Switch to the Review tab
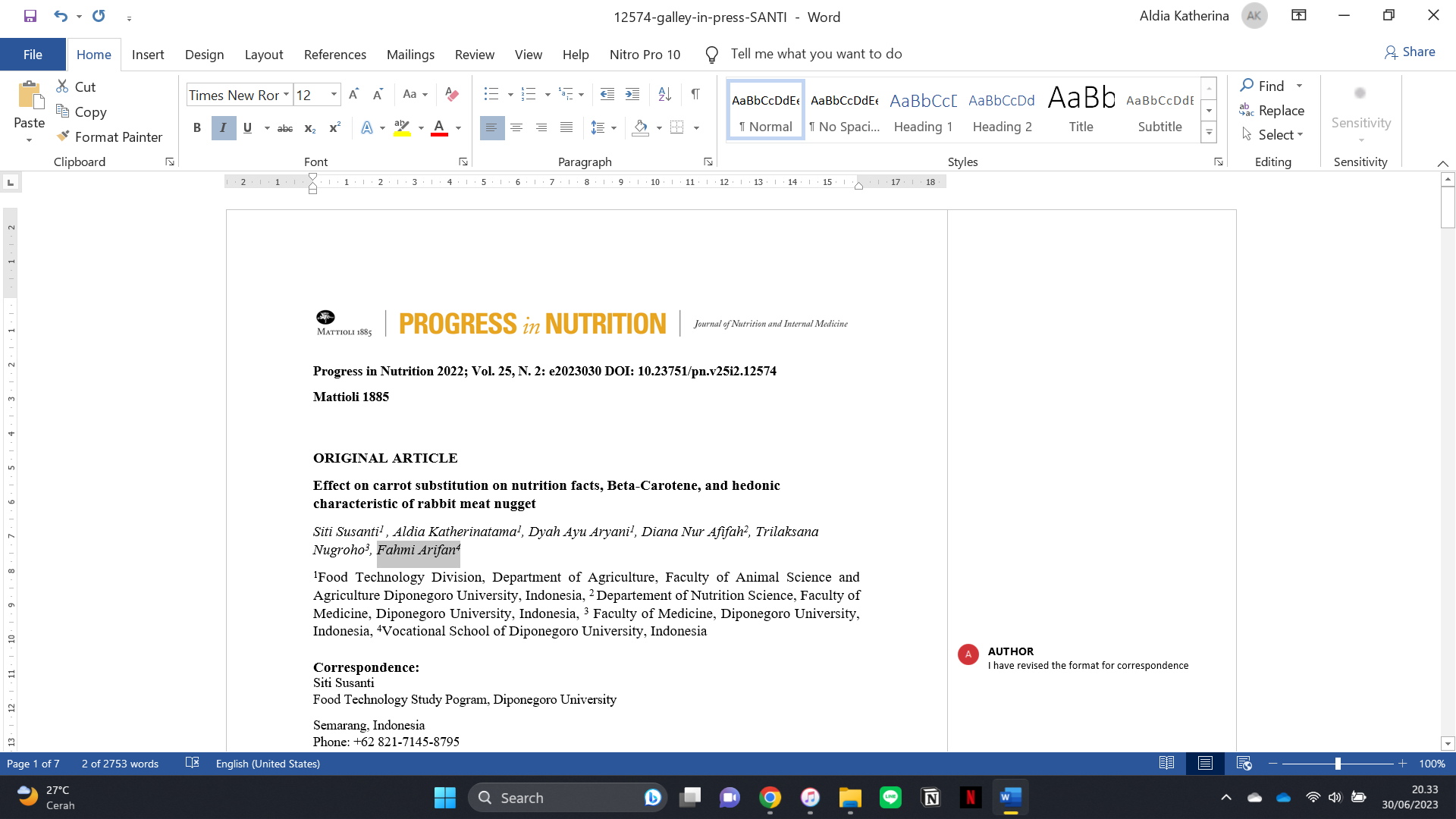Screen dimensions: 1456x819 pos(474,55)
